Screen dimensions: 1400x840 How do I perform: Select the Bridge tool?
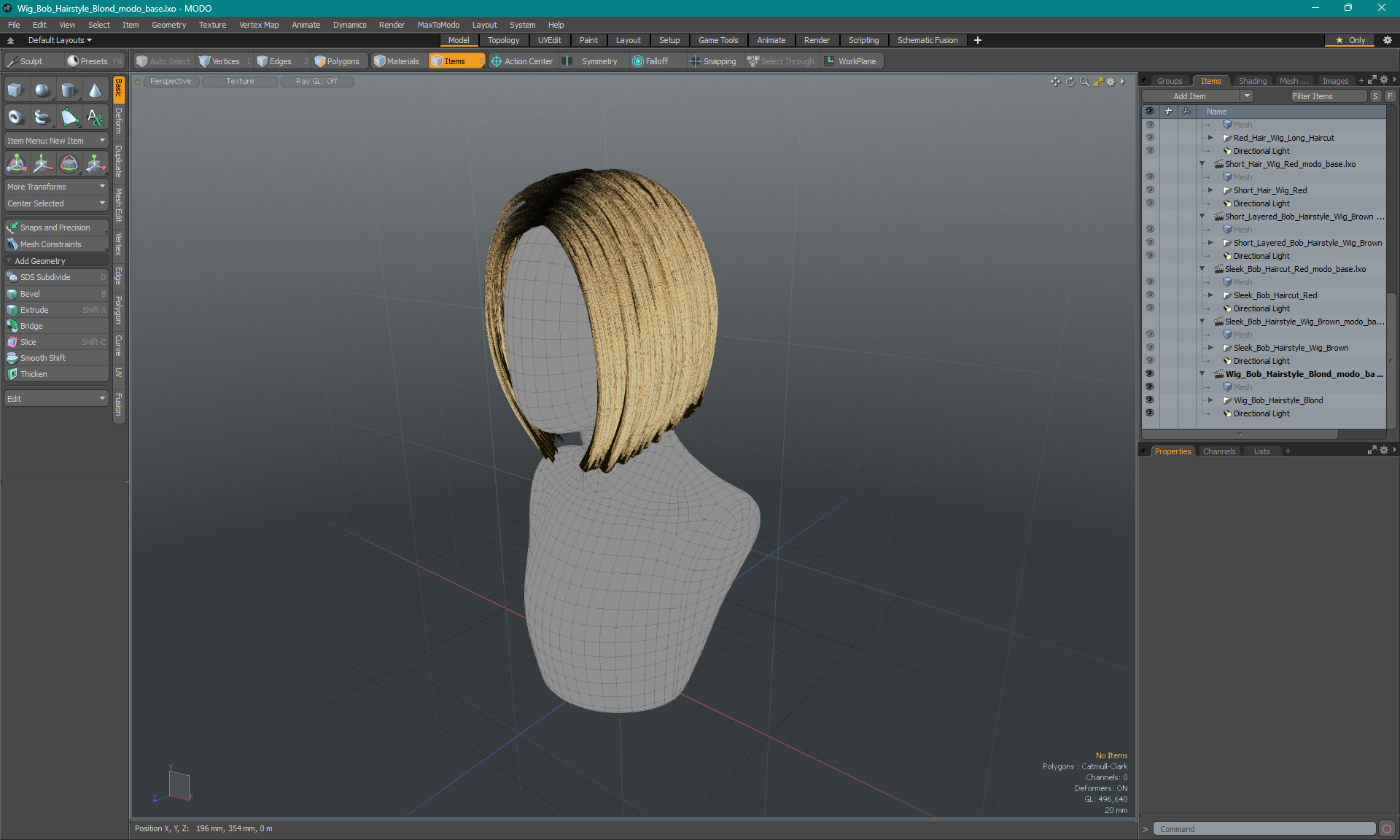click(32, 325)
